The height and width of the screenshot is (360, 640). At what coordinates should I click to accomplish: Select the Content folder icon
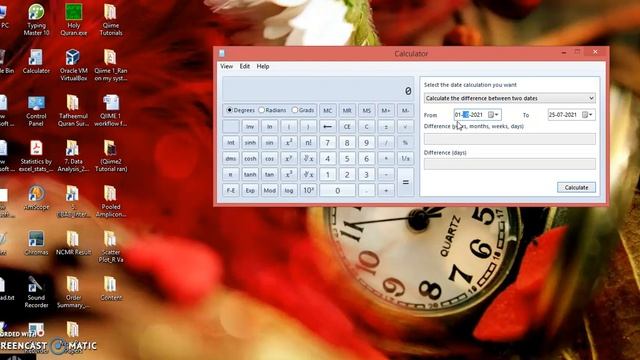coord(111,289)
